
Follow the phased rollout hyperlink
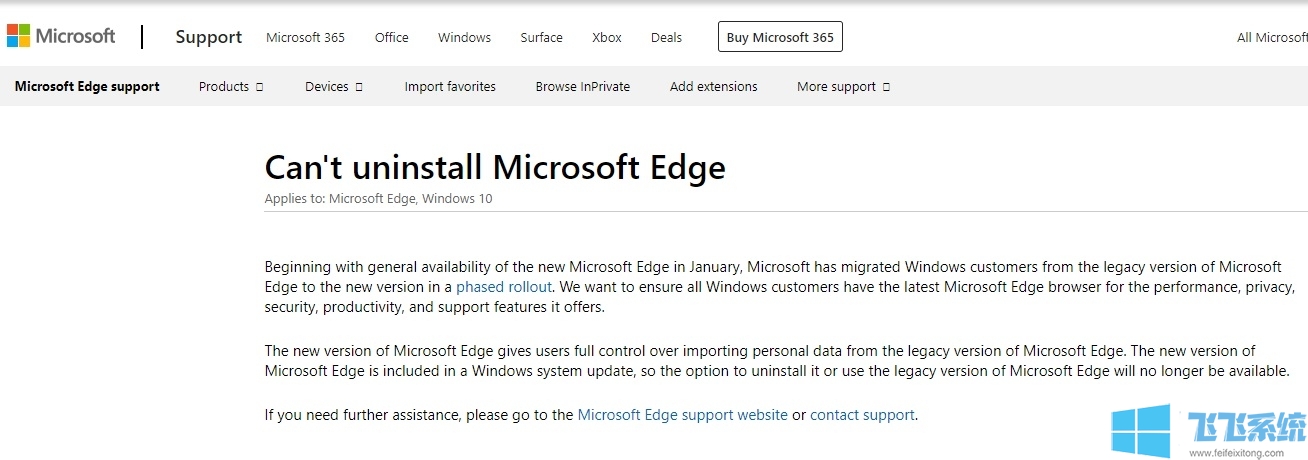pyautogui.click(x=504, y=287)
